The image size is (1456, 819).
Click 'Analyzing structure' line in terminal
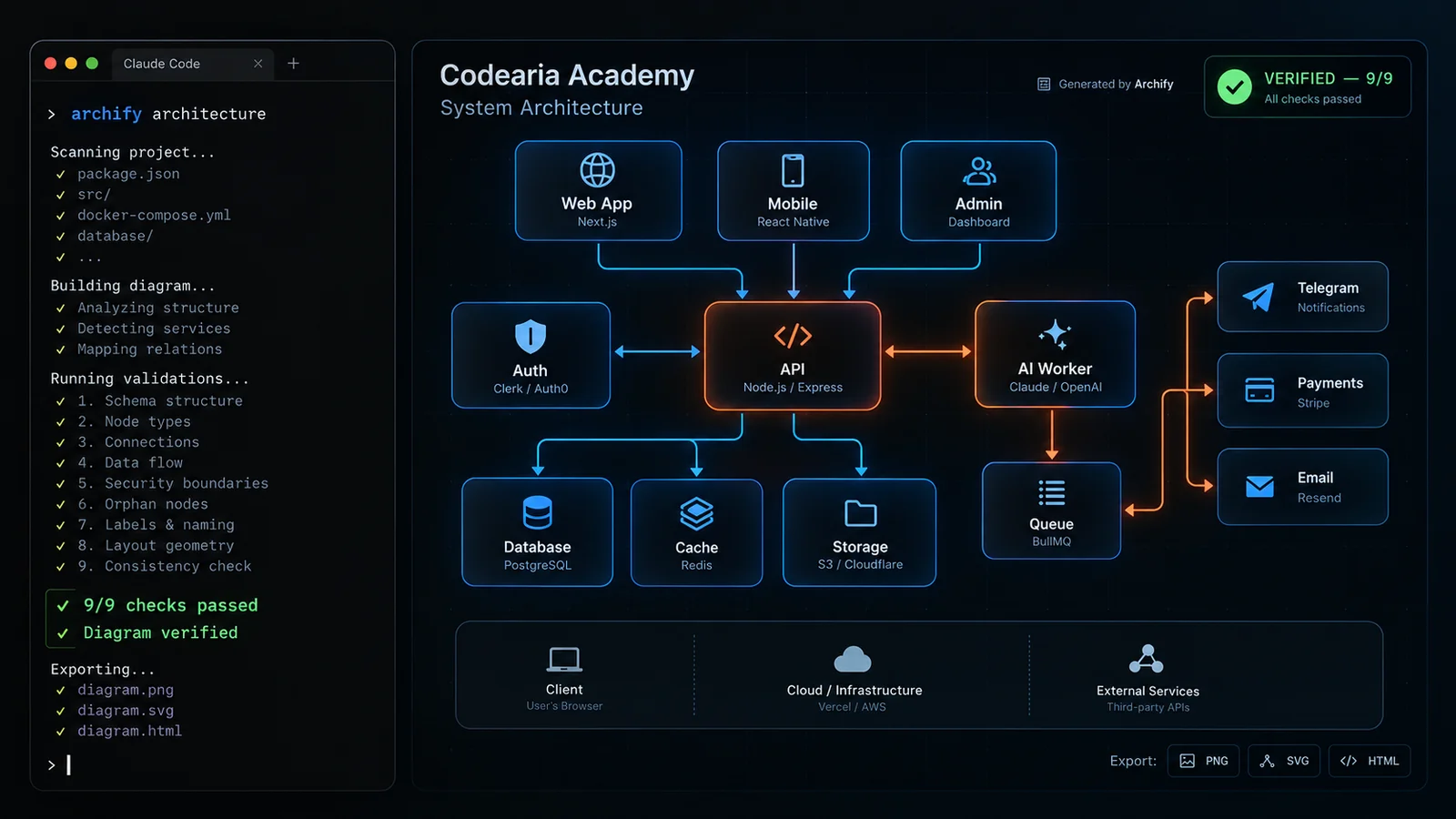click(158, 308)
